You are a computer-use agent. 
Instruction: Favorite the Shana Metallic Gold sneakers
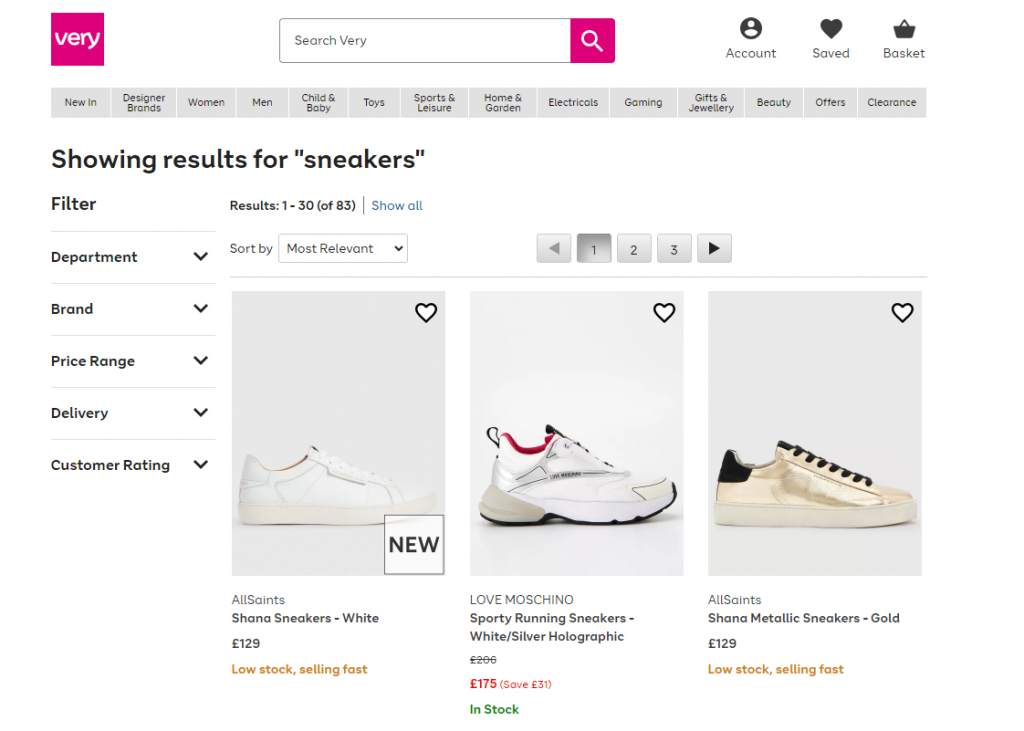click(902, 313)
